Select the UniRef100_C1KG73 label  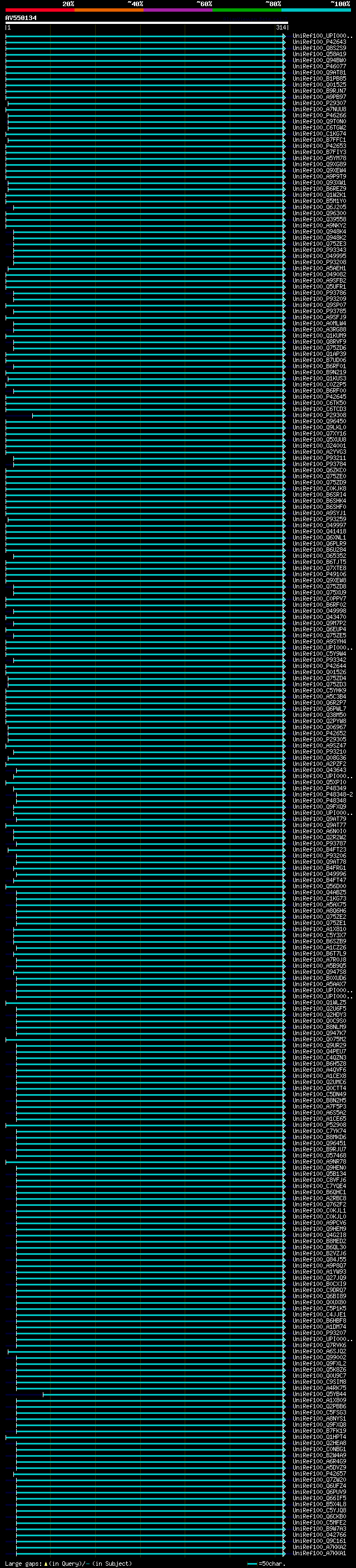tap(319, 899)
